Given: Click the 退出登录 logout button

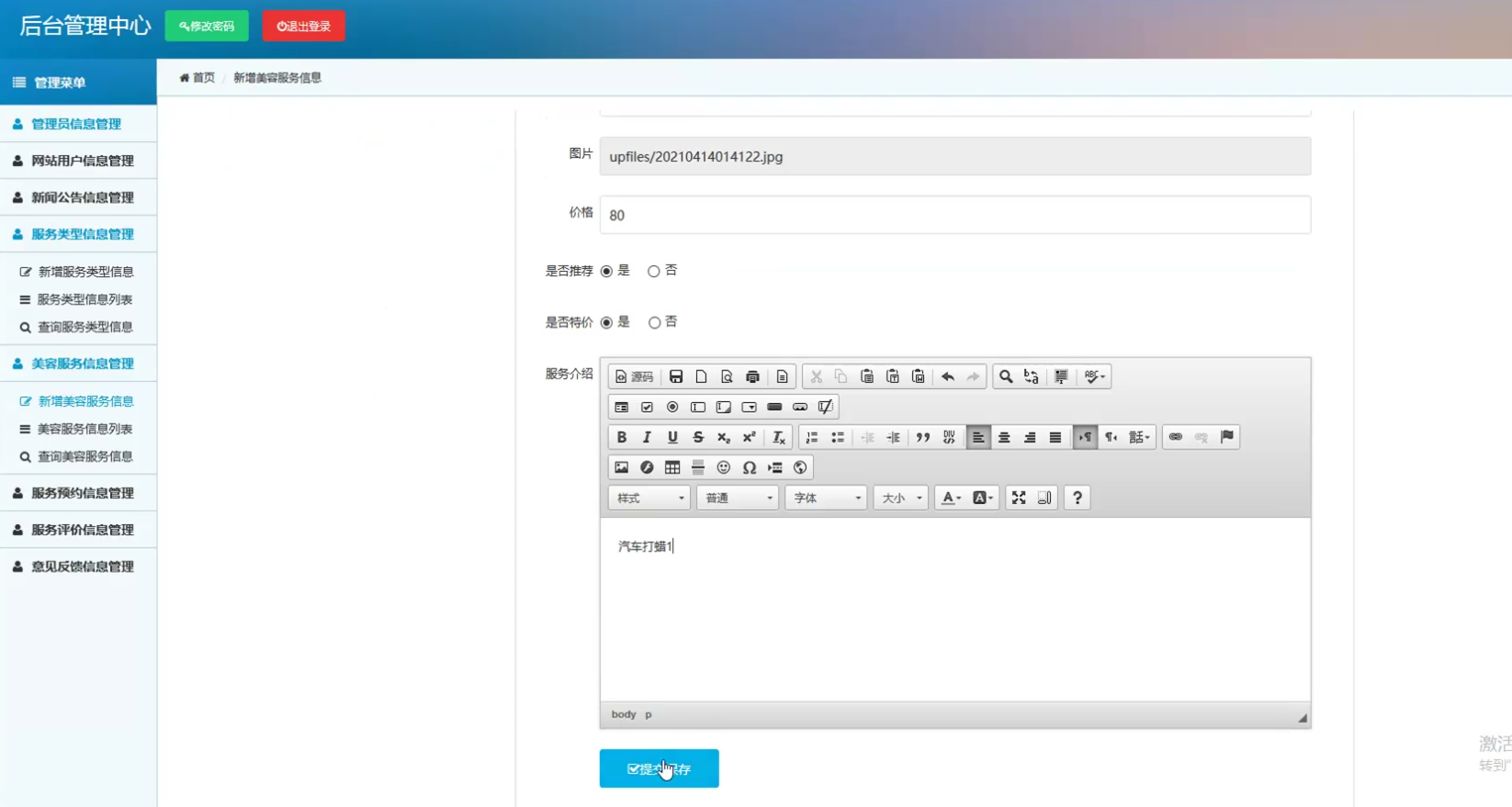Looking at the screenshot, I should [303, 26].
